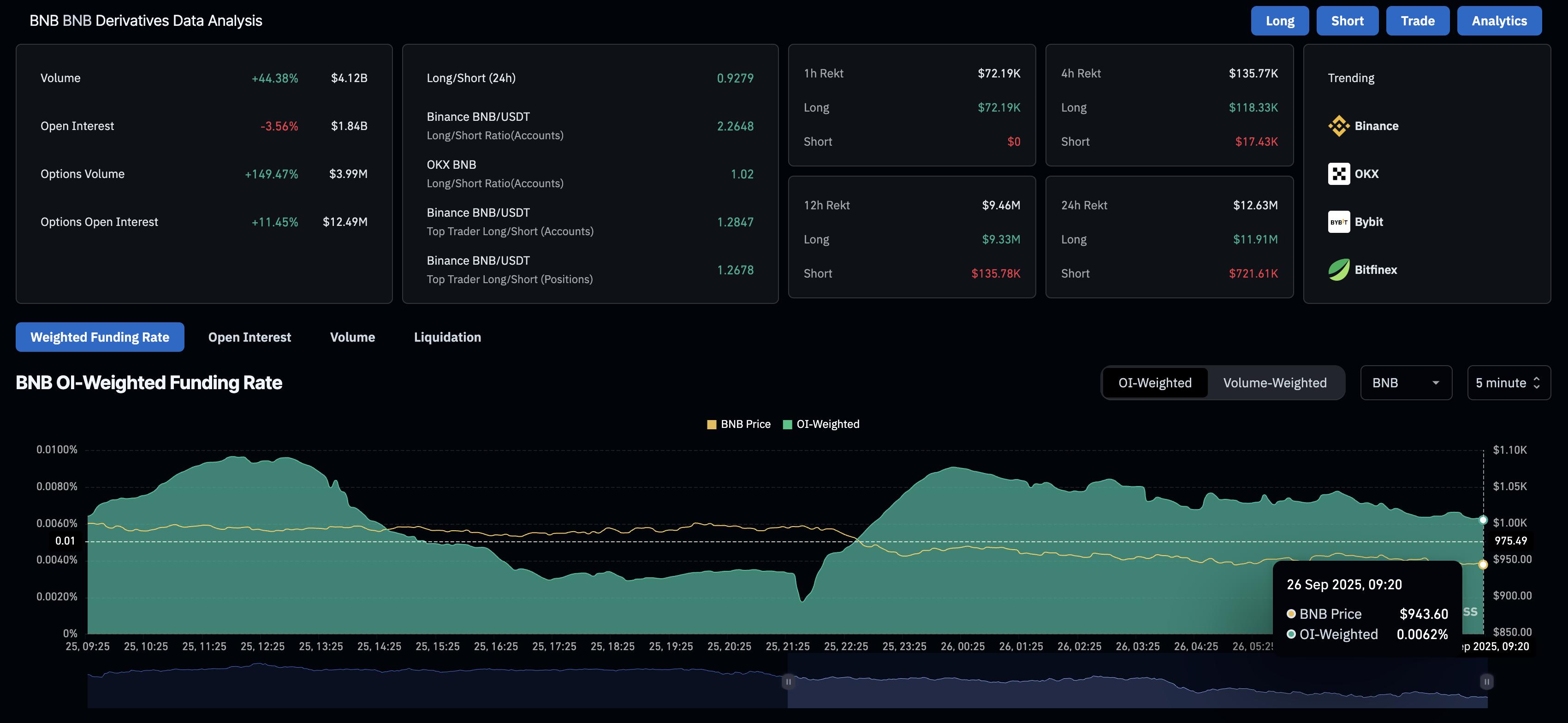
Task: Click the Long button
Action: (x=1279, y=21)
